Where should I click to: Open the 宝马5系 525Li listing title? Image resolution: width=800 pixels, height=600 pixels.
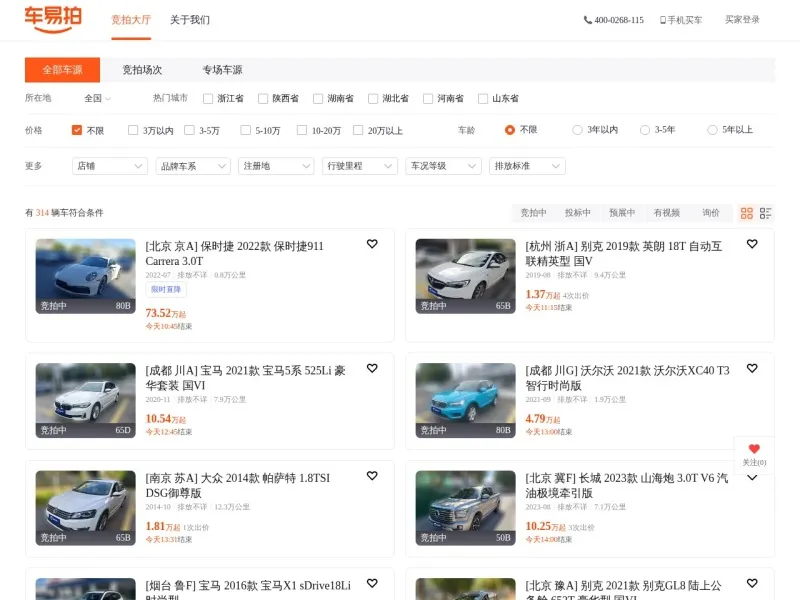(245, 378)
